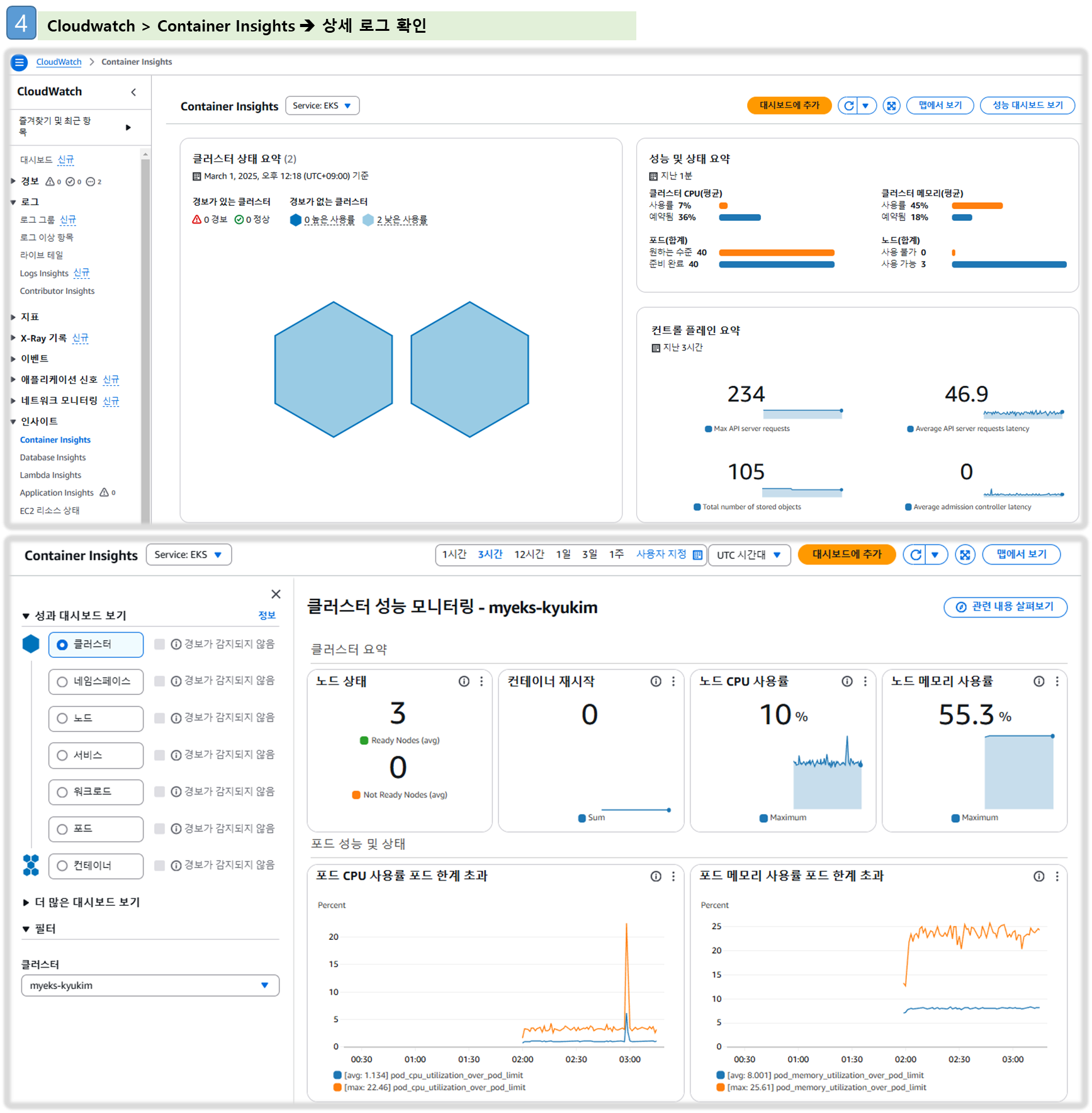Select the 워크로드 radio option

[62, 792]
